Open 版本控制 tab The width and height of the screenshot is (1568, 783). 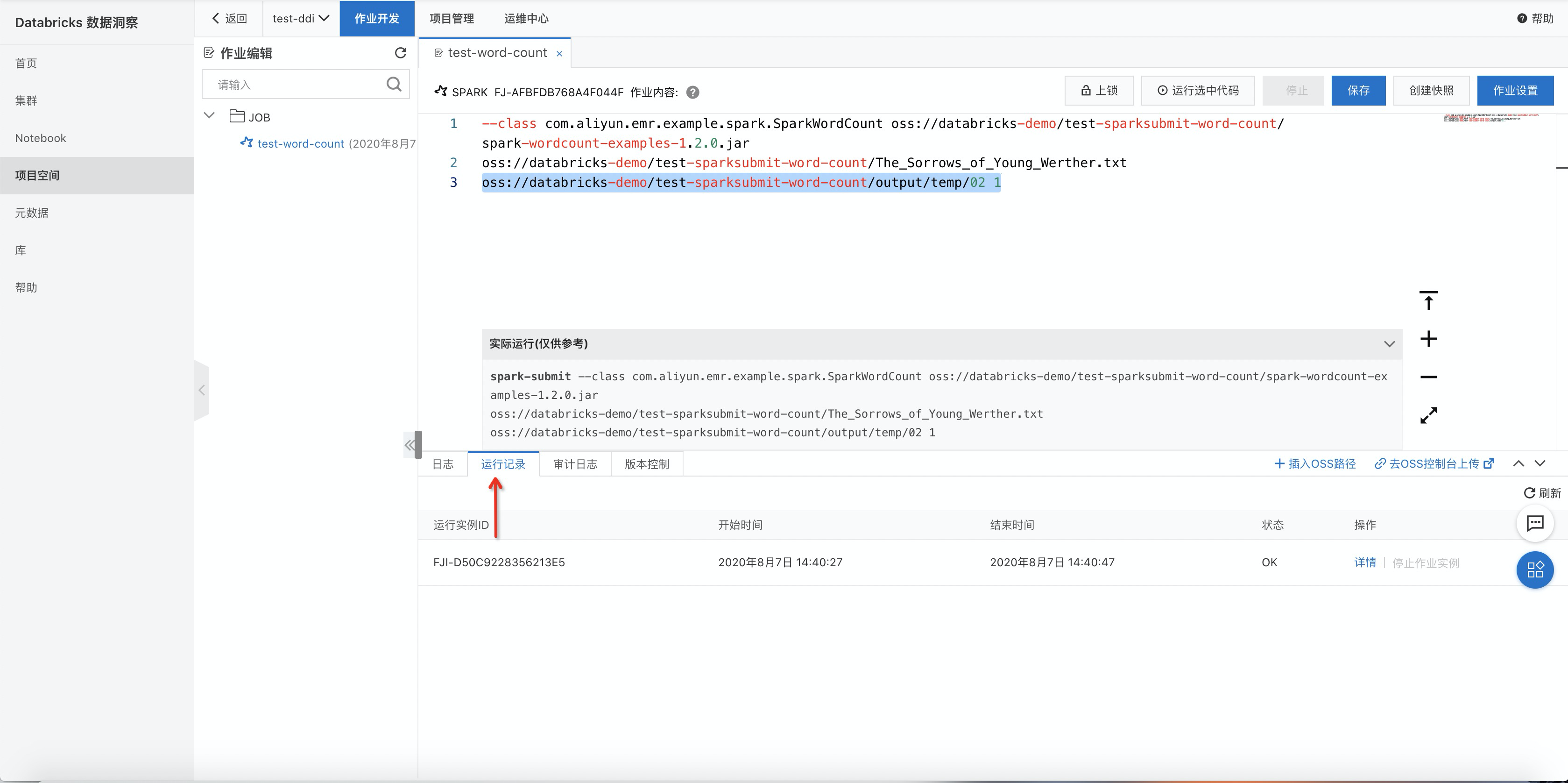tap(646, 464)
